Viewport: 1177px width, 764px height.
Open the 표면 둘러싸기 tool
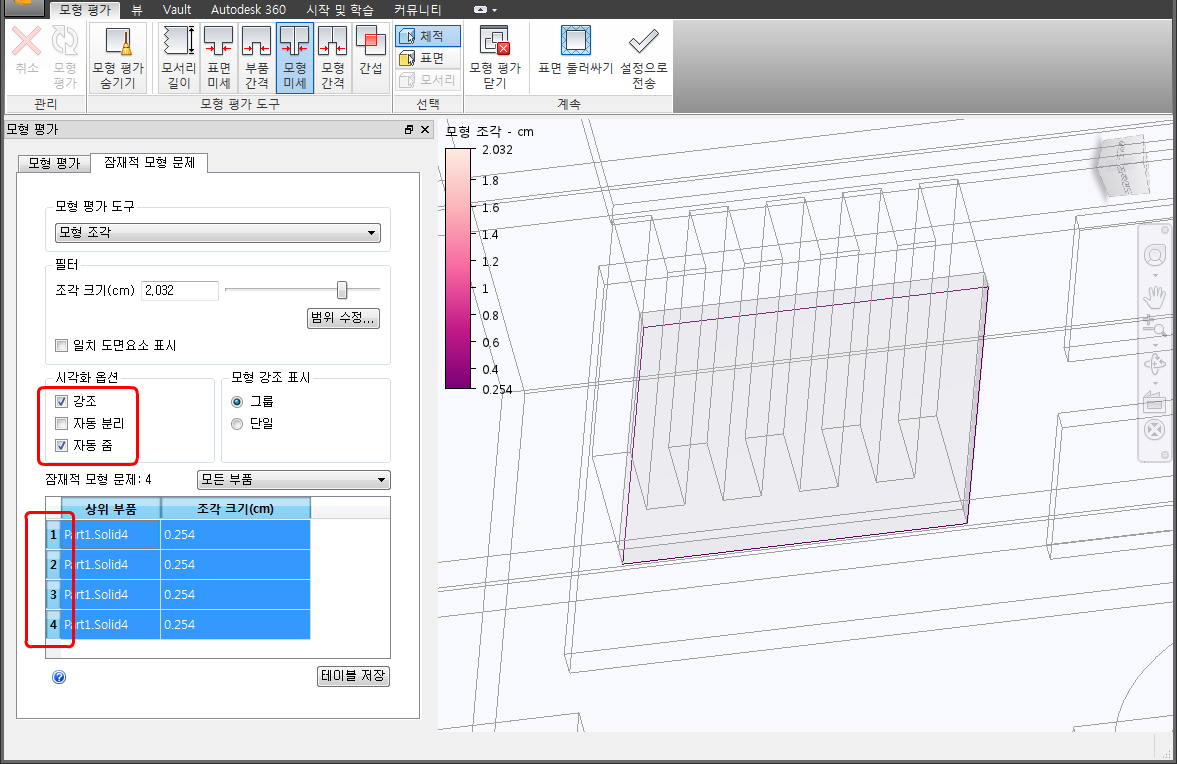pos(575,57)
